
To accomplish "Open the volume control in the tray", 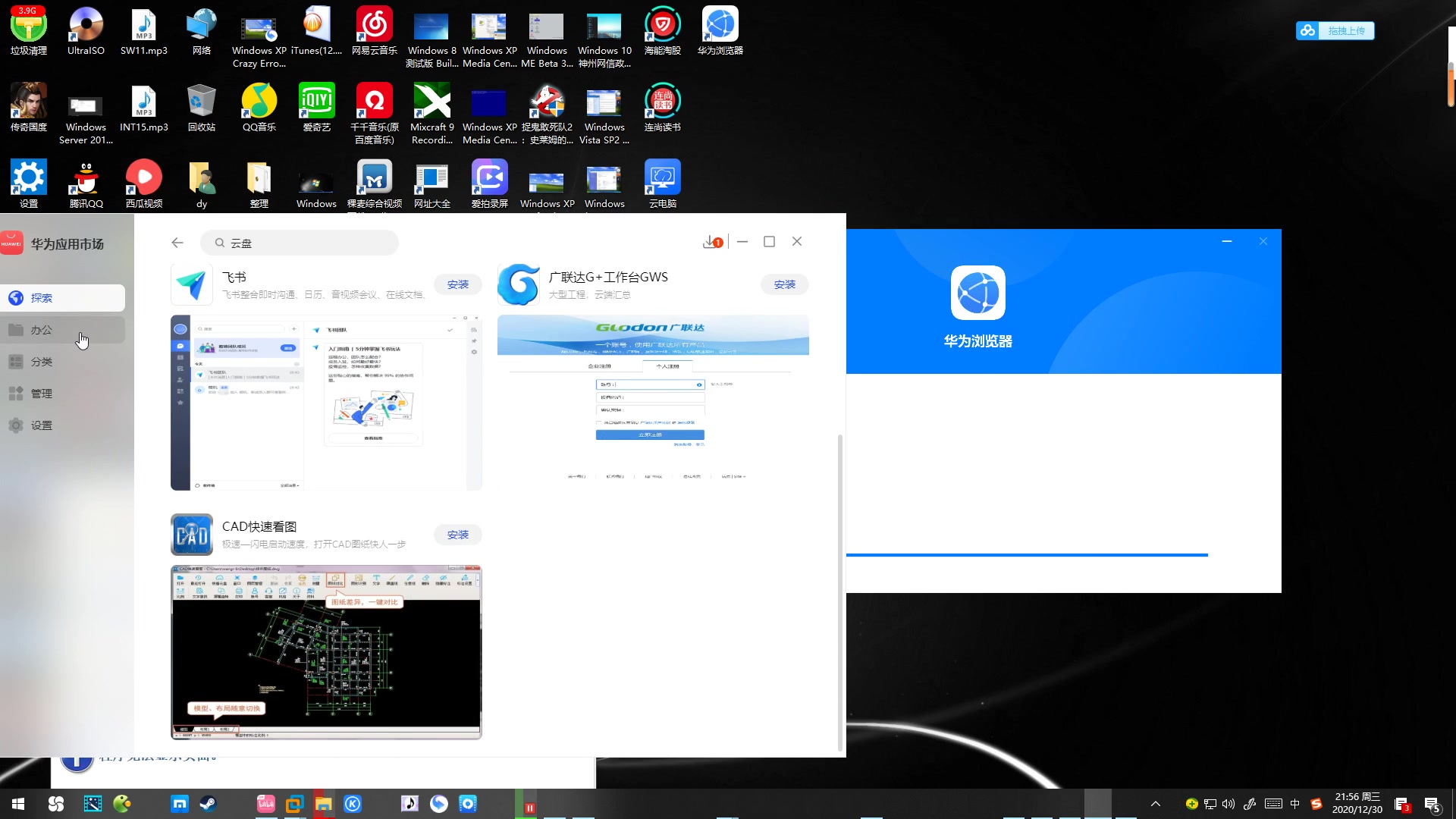I will (x=1228, y=804).
